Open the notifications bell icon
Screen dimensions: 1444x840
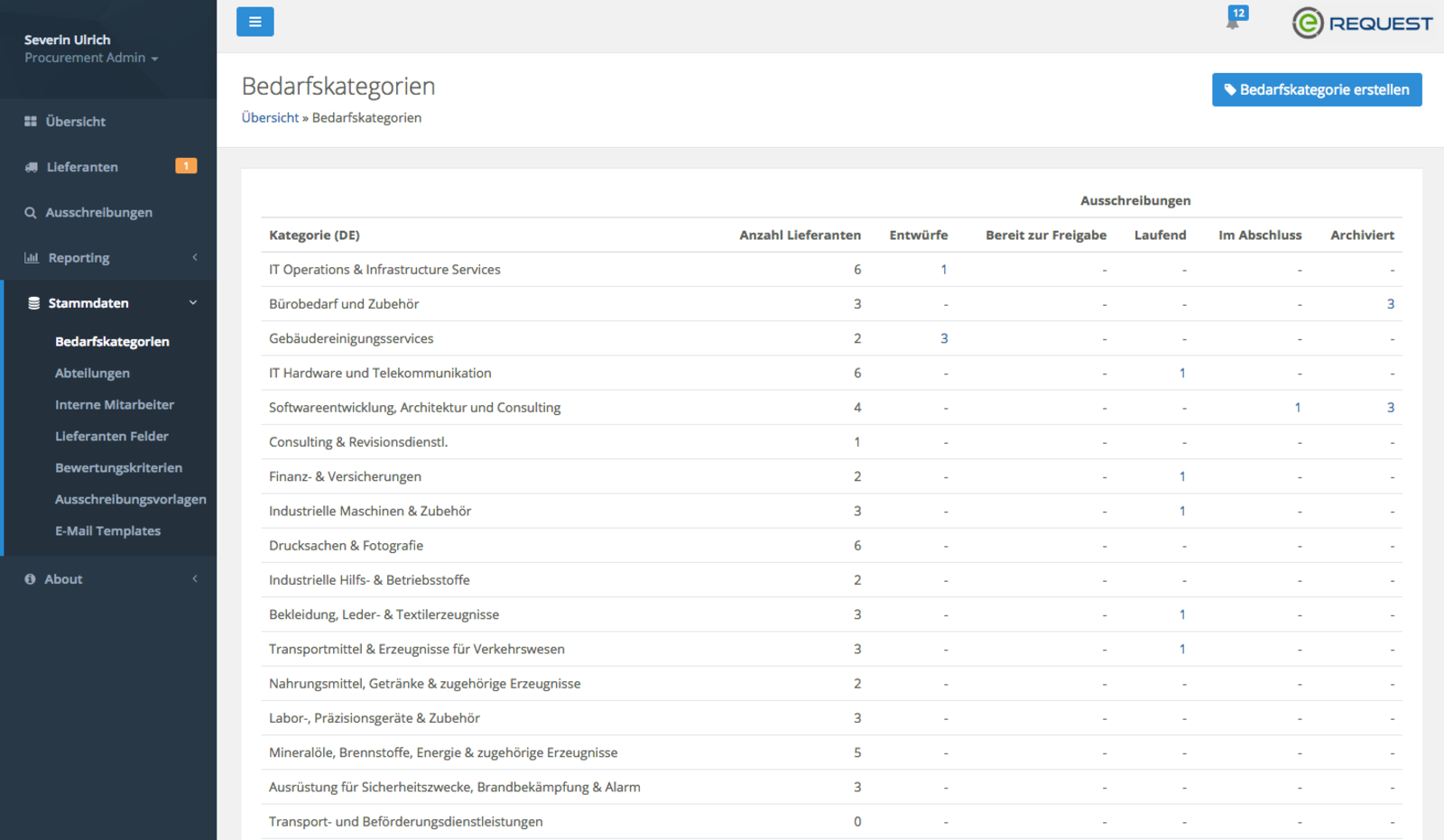pyautogui.click(x=1233, y=22)
